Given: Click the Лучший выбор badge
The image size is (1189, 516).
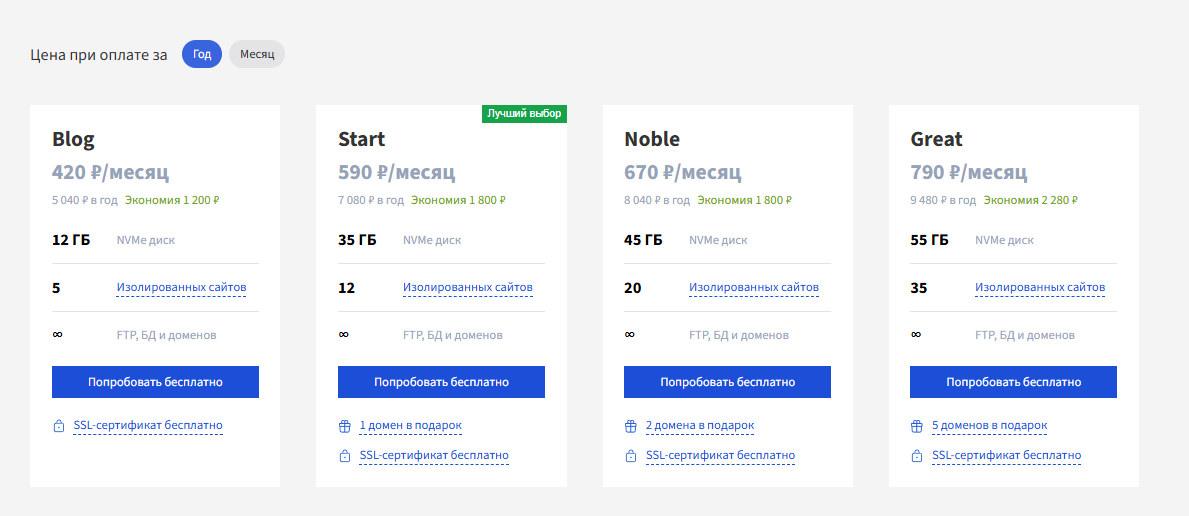Looking at the screenshot, I should [x=525, y=114].
